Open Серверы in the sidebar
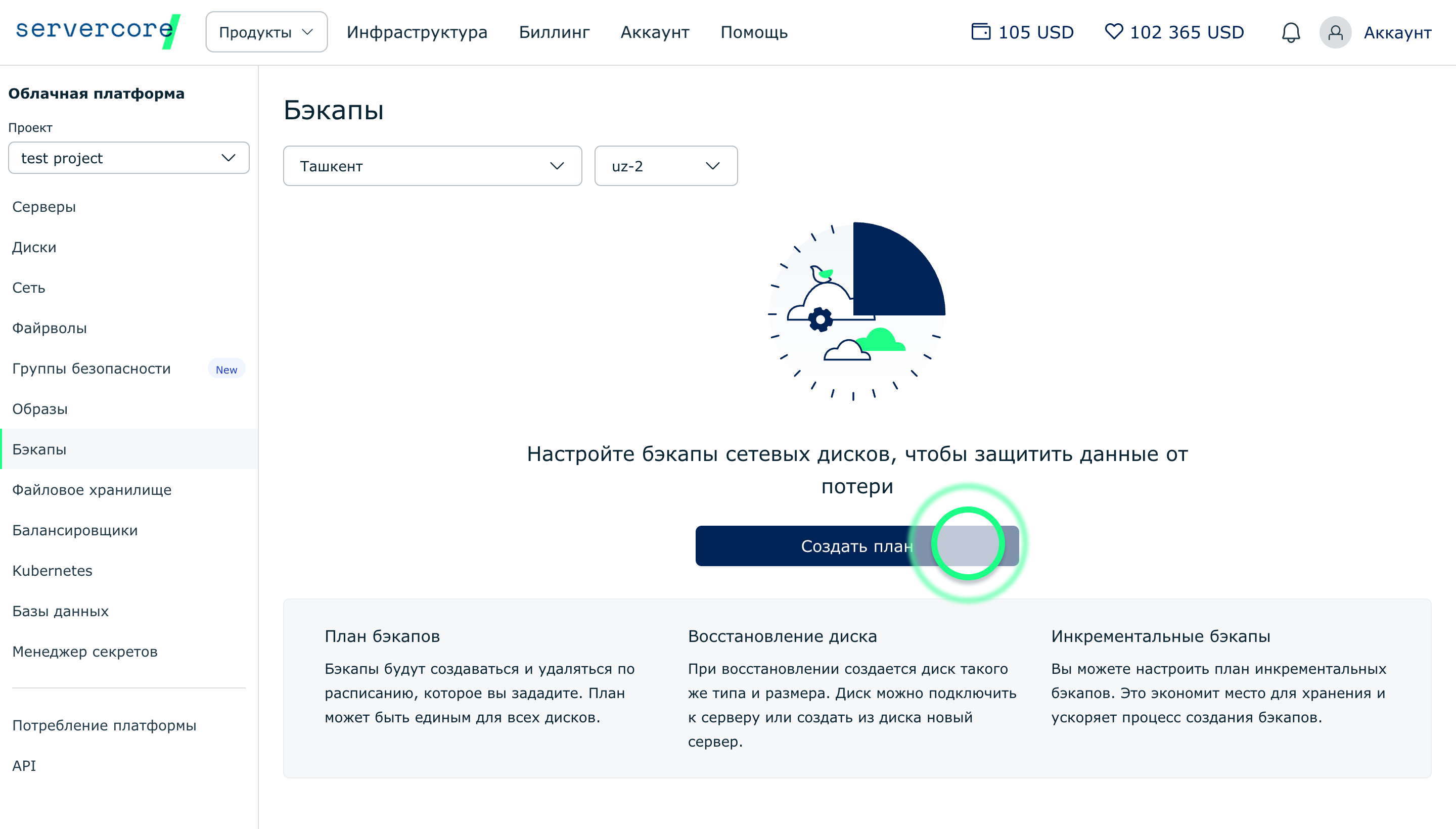 (44, 207)
